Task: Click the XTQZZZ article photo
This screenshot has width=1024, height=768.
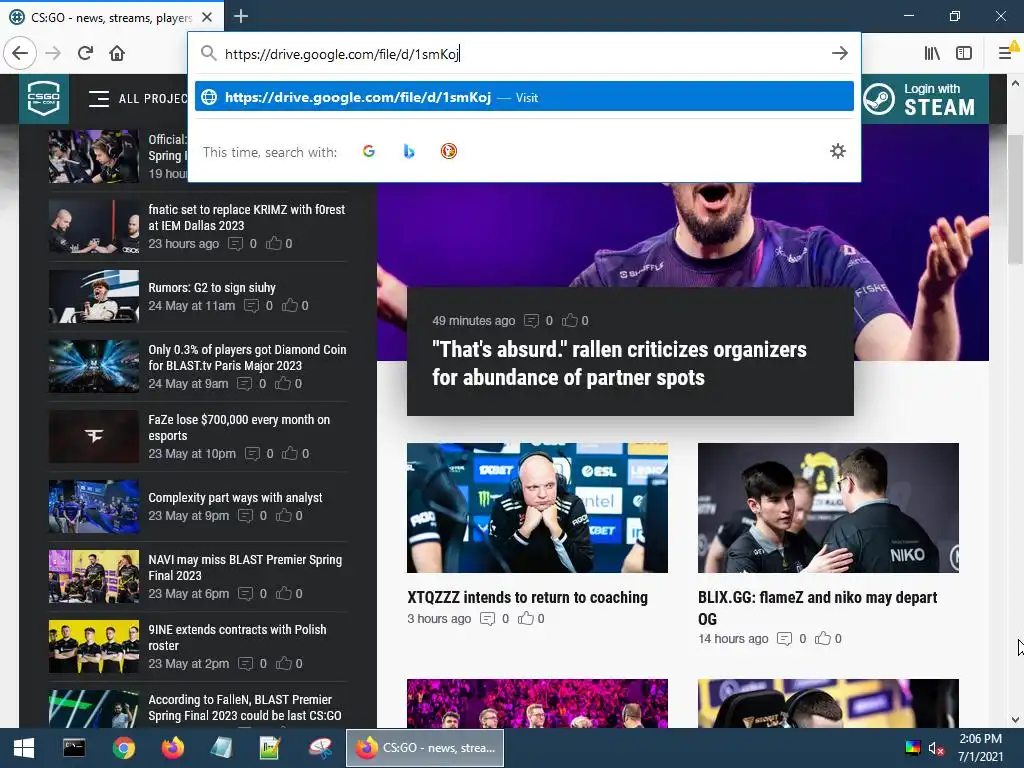Action: [x=537, y=507]
